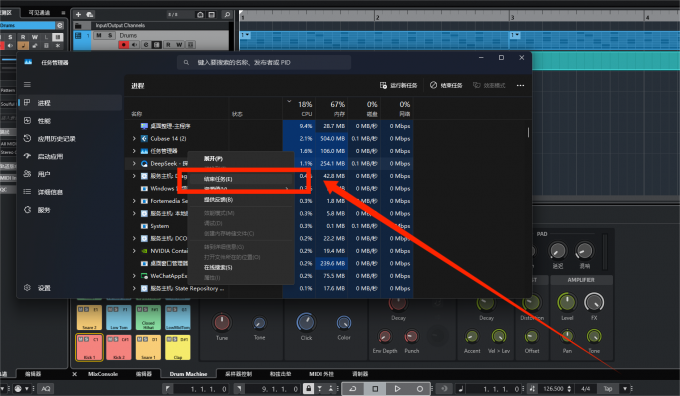Toggle Mute on the Drums track

[x=99, y=36]
